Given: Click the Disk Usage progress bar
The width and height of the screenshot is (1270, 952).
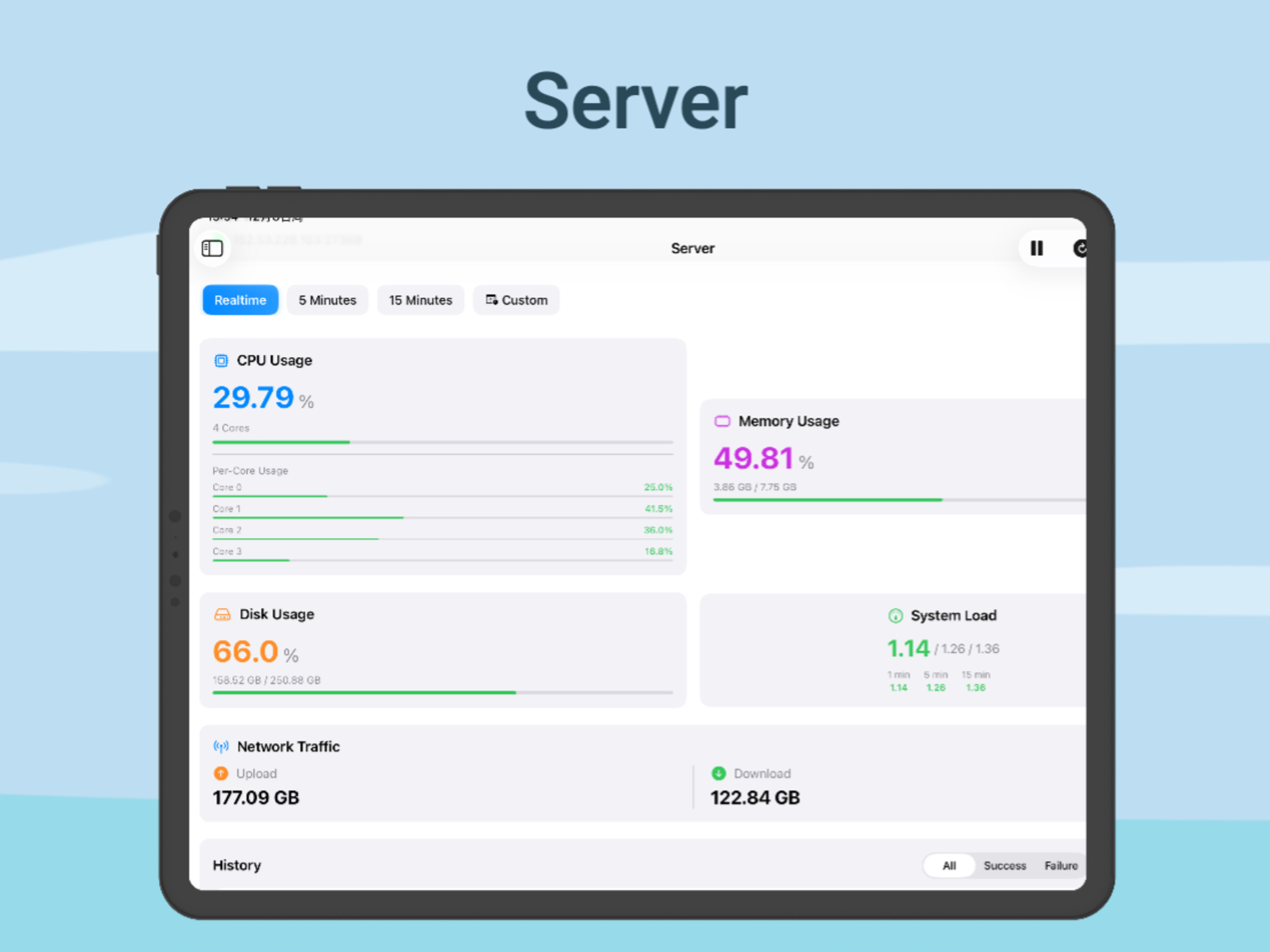Looking at the screenshot, I should tap(443, 693).
